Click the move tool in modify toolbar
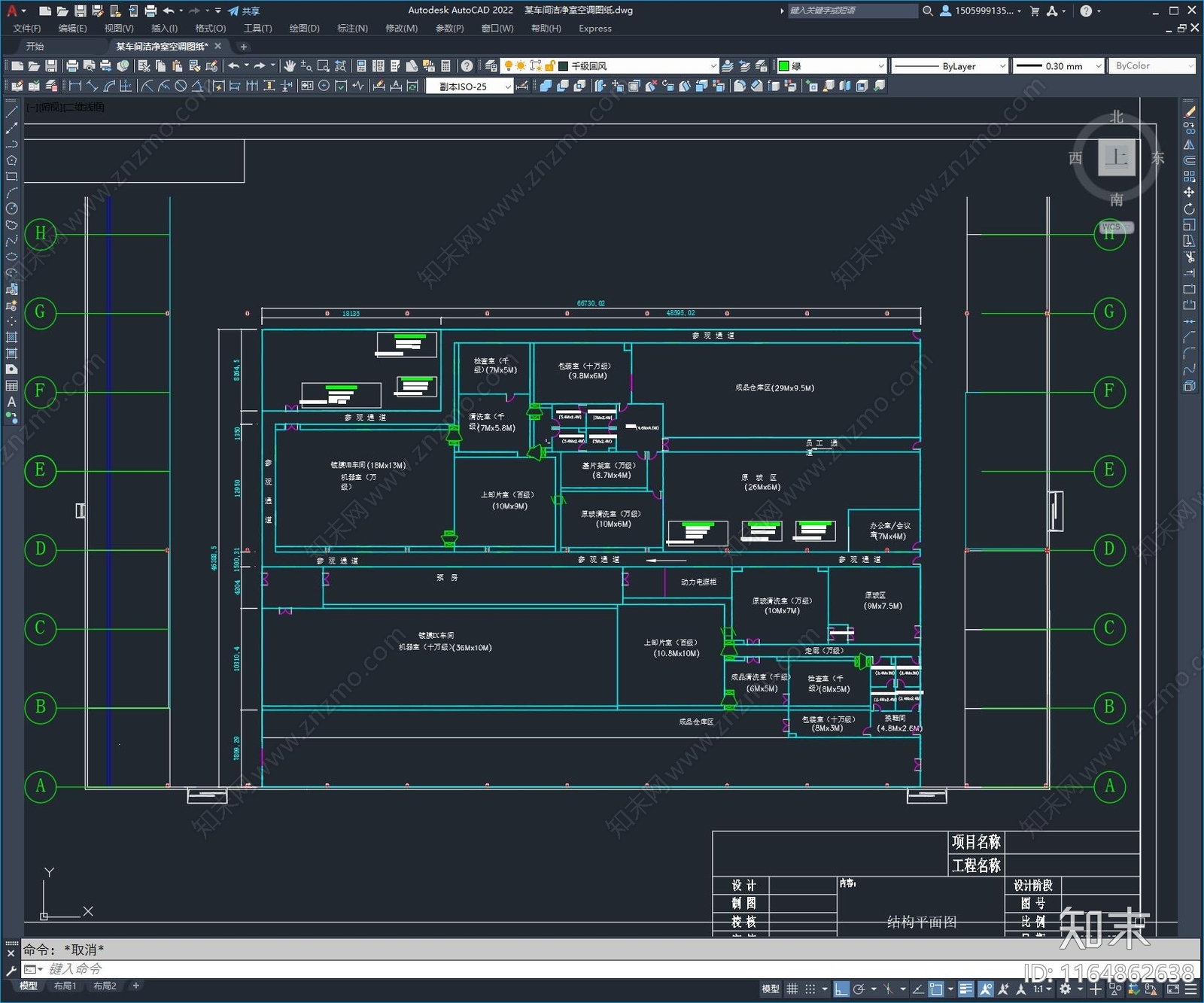This screenshot has height=1003, width=1204. pos(1189,193)
